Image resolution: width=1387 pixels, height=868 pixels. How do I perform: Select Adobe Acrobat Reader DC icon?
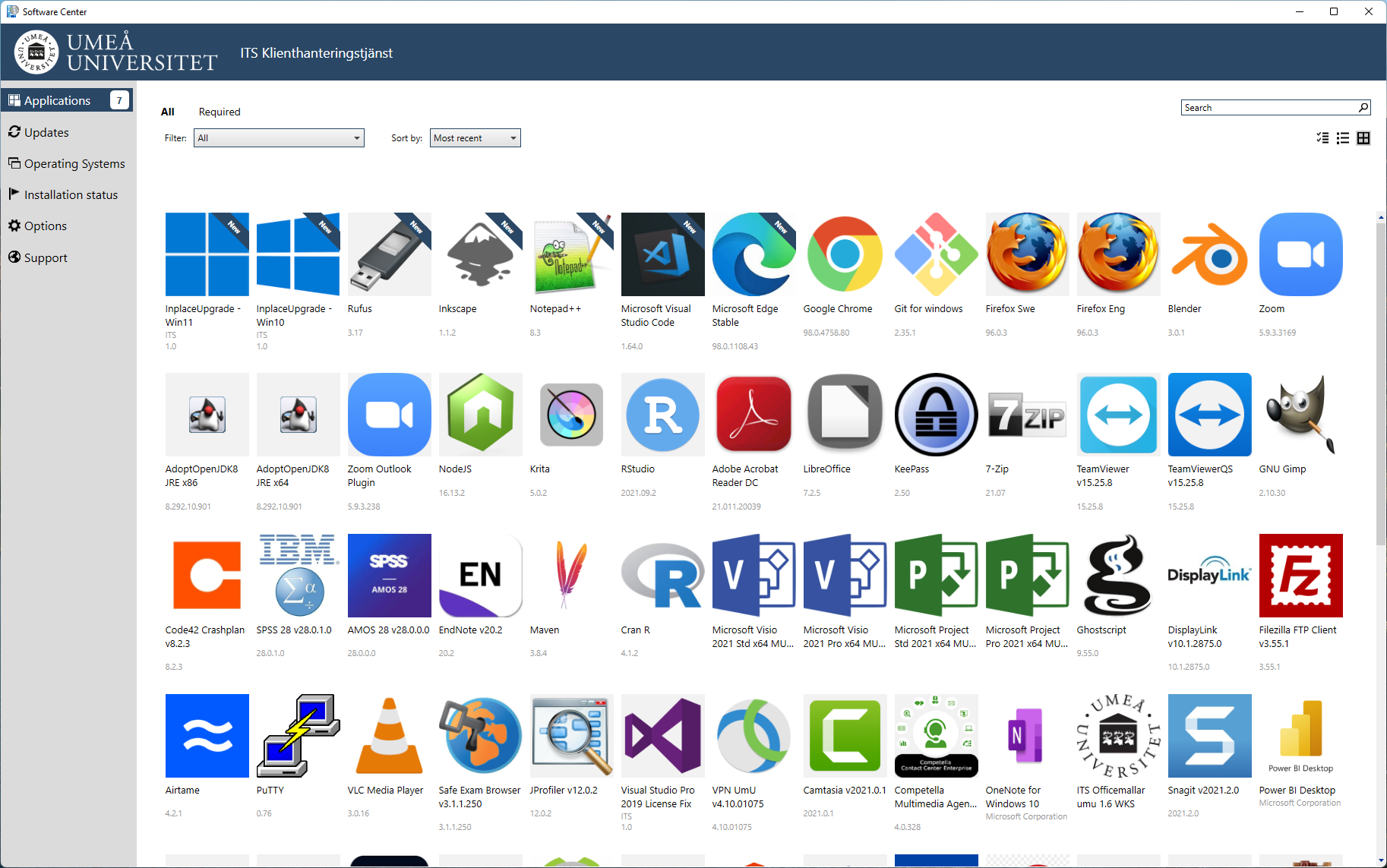click(754, 415)
